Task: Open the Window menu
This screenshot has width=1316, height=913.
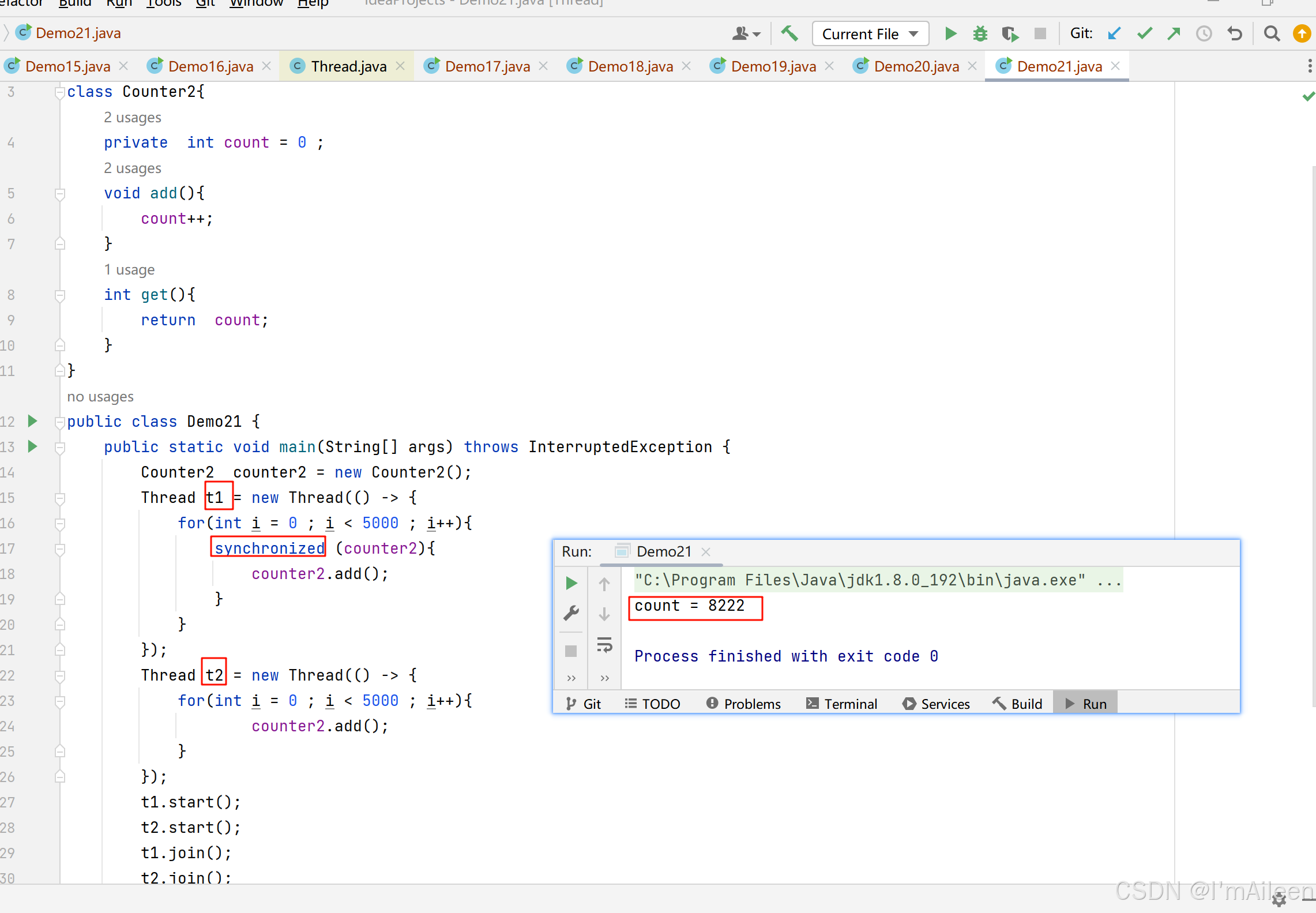Action: pyautogui.click(x=256, y=3)
